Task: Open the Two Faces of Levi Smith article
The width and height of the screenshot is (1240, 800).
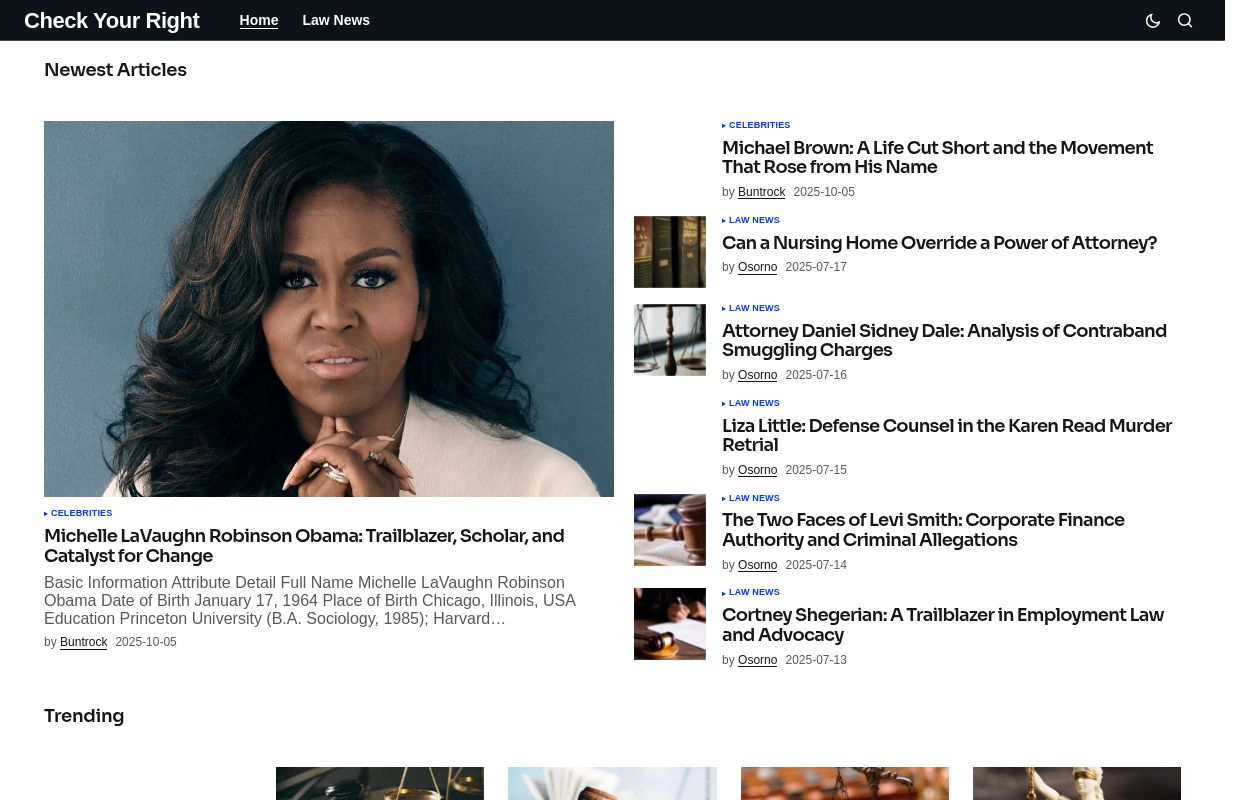Action: 923,530
